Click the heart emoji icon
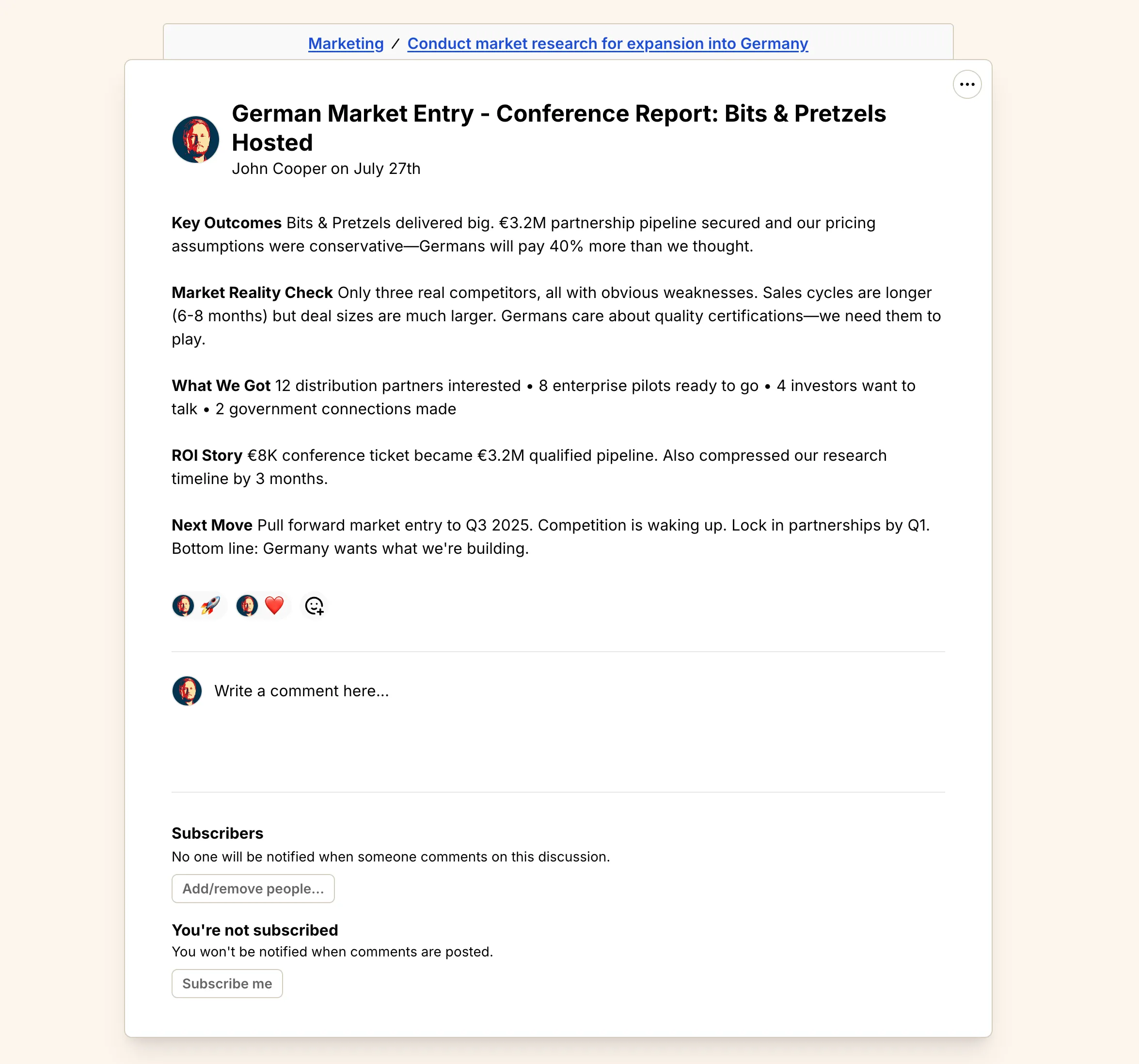The image size is (1139, 1064). tap(274, 605)
